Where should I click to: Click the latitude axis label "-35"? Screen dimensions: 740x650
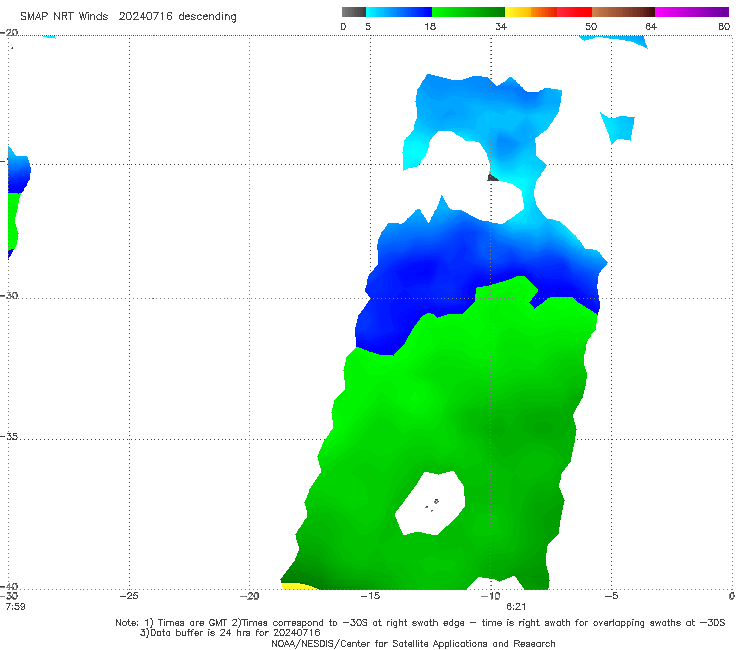[x=9, y=437]
